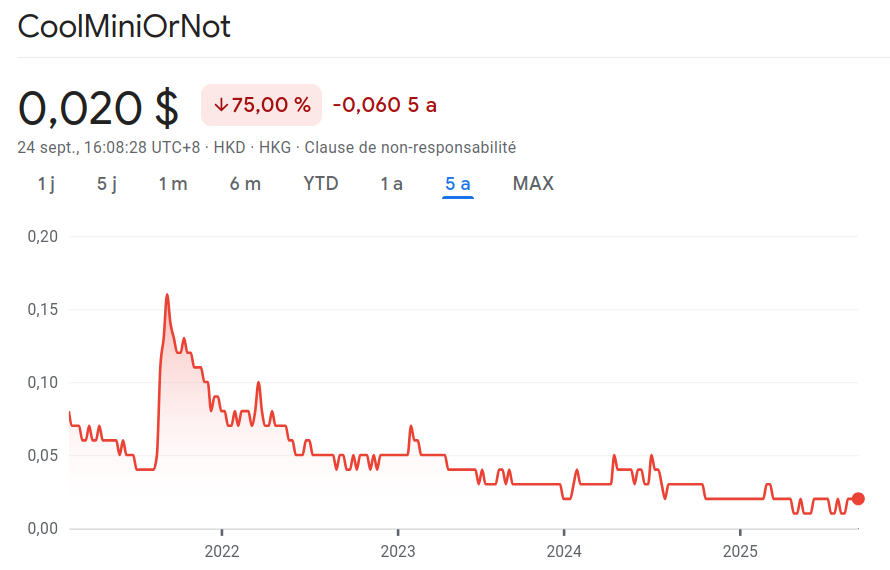Click the 2023 label on the time axis
890x570 pixels.
pos(398,551)
